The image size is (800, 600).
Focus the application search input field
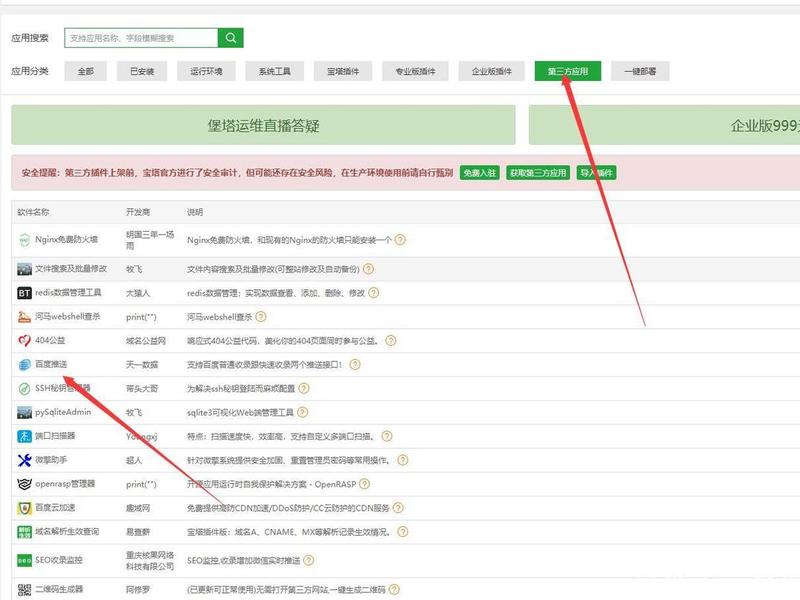[141, 38]
